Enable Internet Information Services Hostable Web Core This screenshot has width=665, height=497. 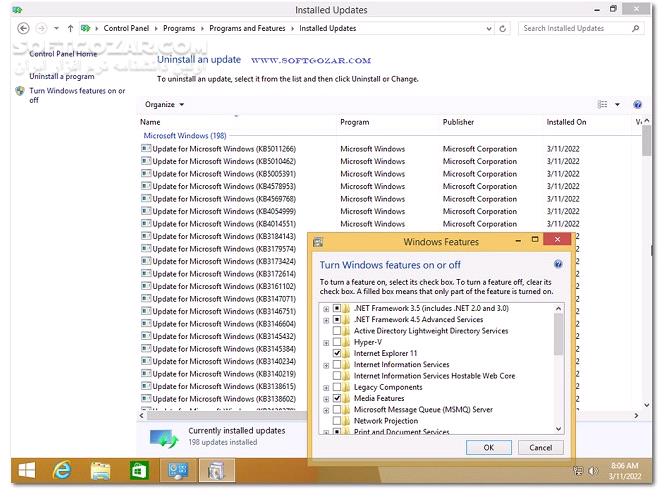337,376
